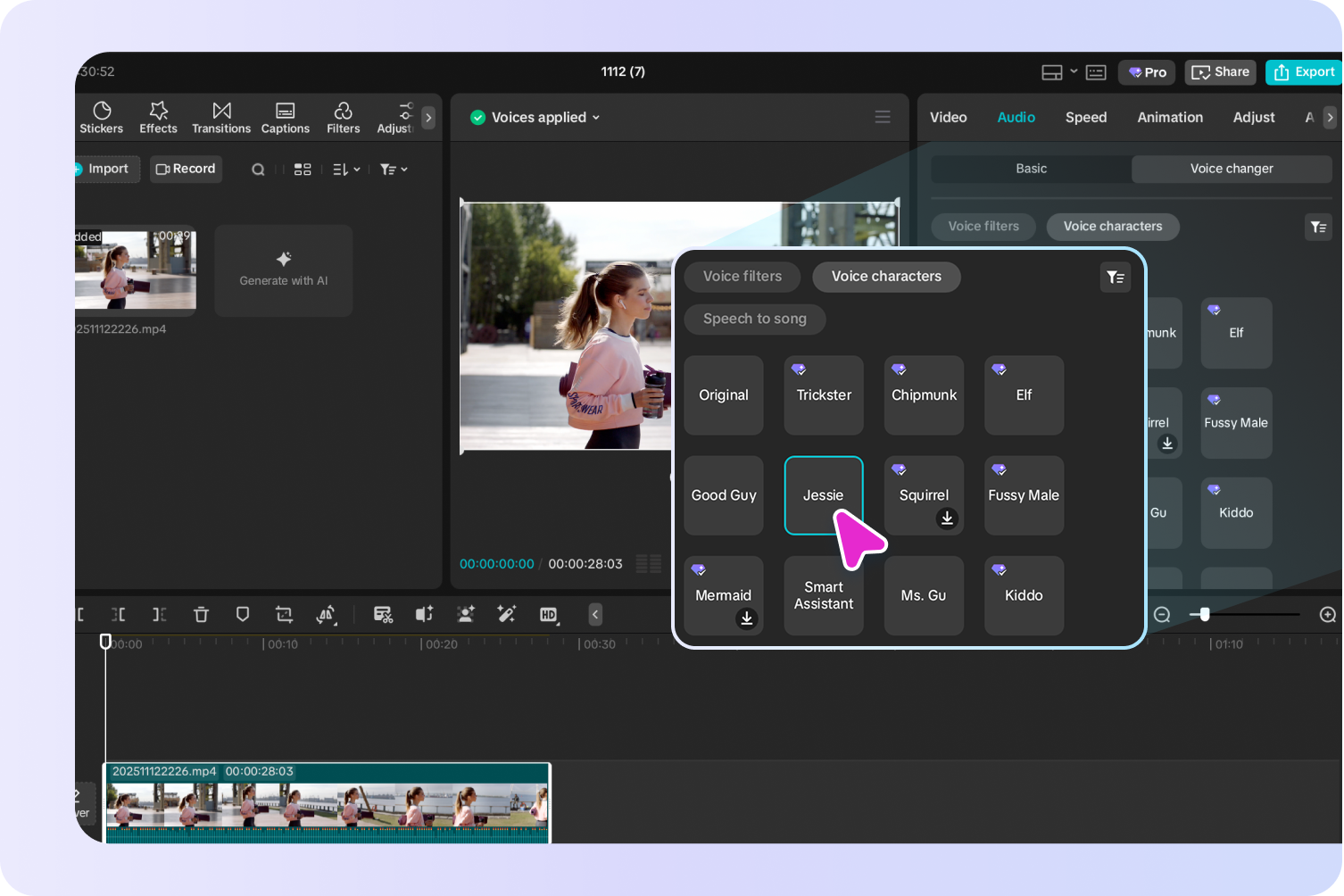Open the Stickers panel
Image resolution: width=1344 pixels, height=896 pixels.
coord(101,117)
